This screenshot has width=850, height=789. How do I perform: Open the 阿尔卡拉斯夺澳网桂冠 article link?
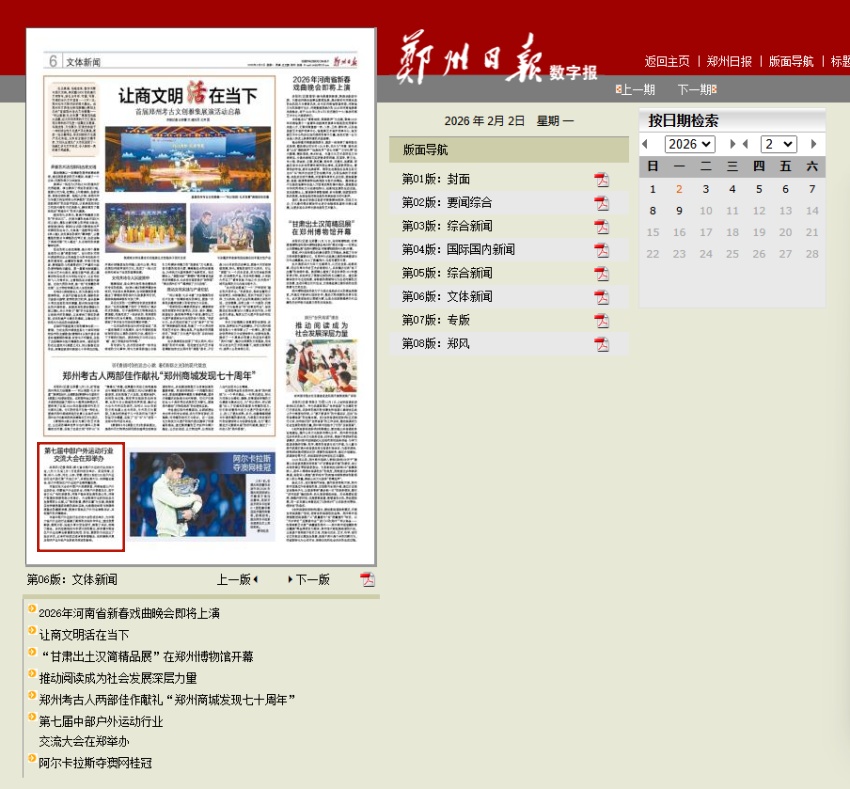pyautogui.click(x=95, y=763)
